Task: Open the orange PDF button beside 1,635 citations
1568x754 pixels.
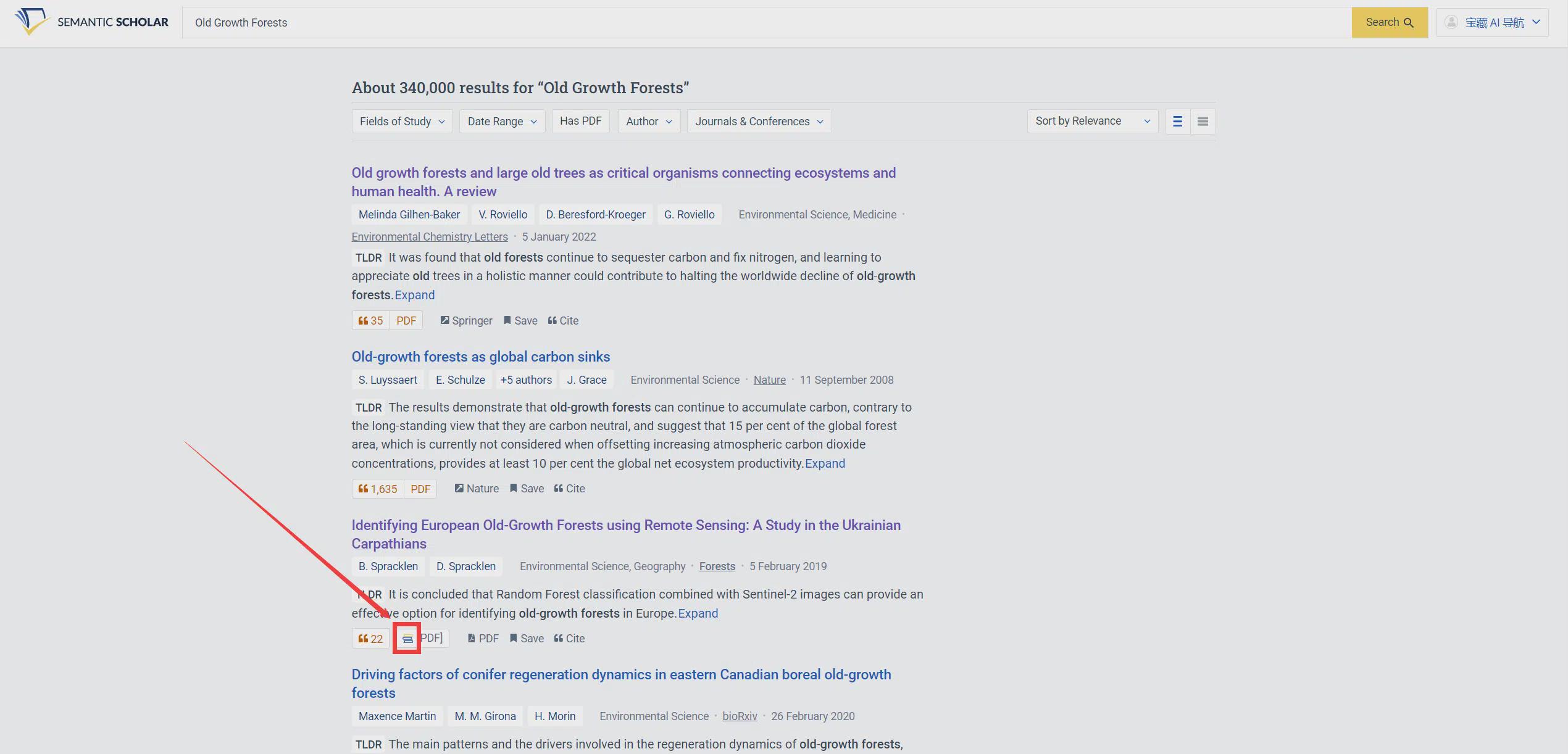Action: tap(420, 489)
